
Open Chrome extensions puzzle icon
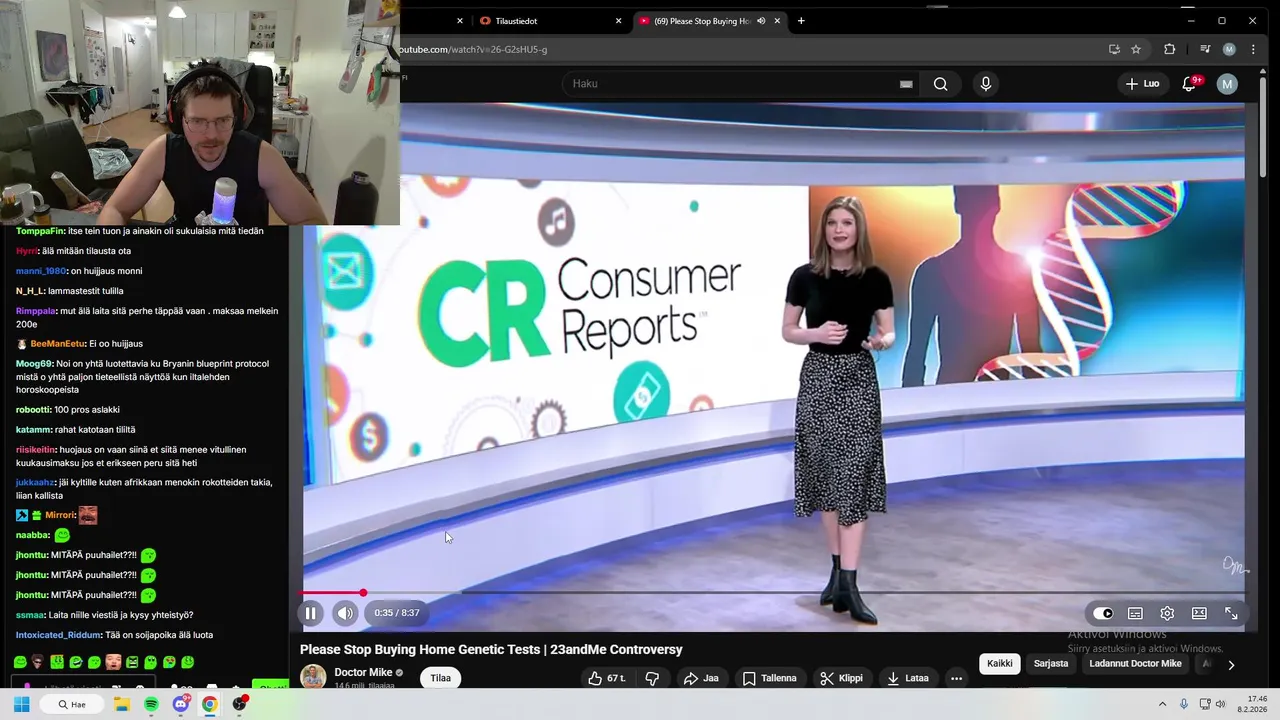[x=1169, y=49]
